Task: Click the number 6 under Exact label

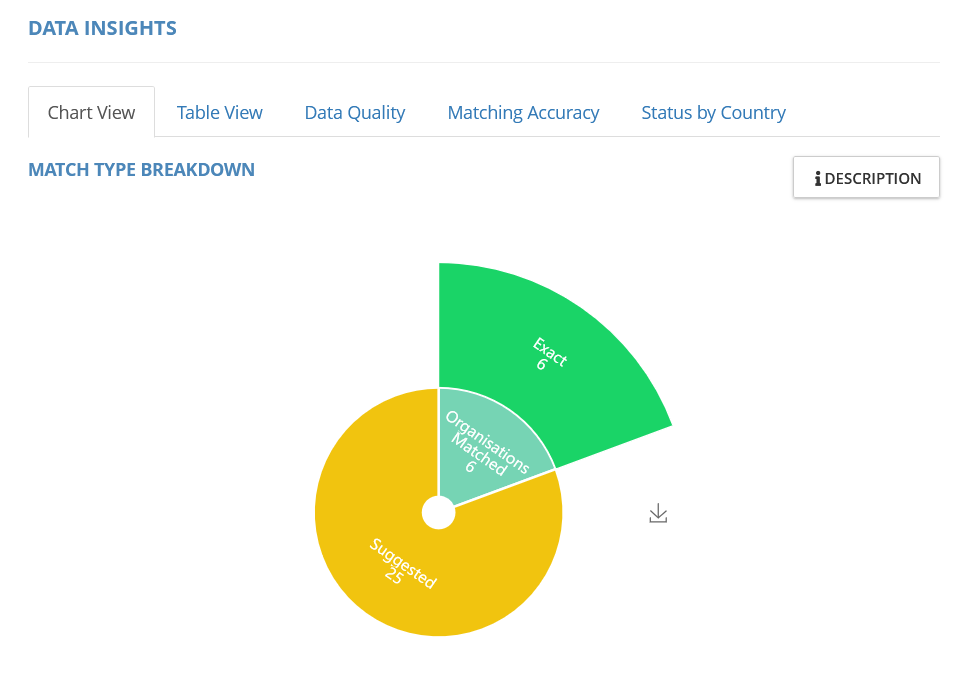Action: (x=540, y=365)
